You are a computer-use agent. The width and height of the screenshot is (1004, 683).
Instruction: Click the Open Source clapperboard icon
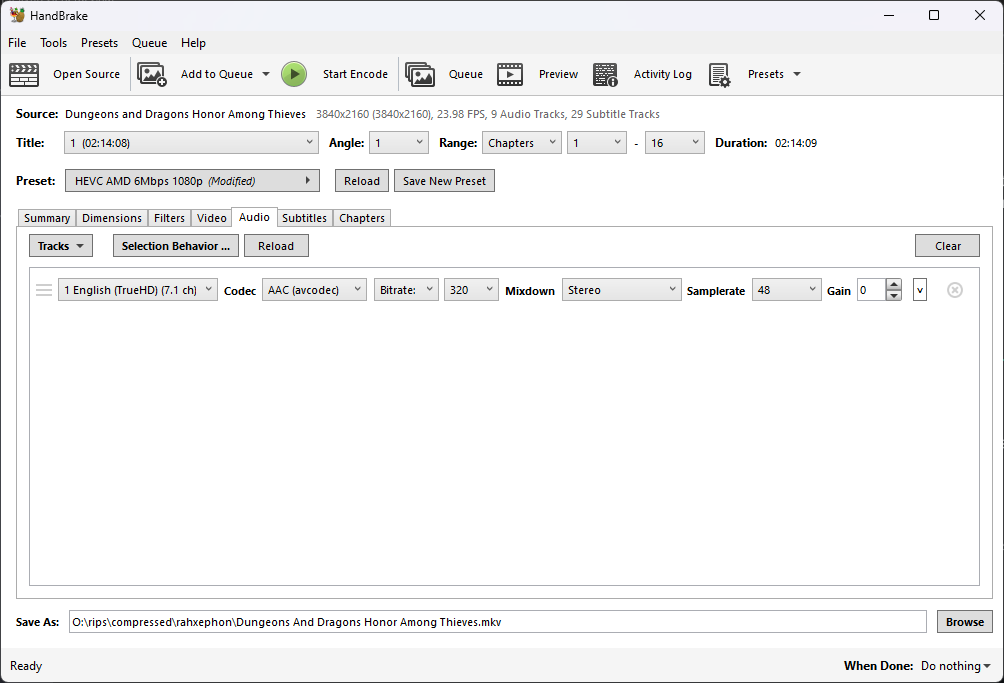click(x=24, y=74)
